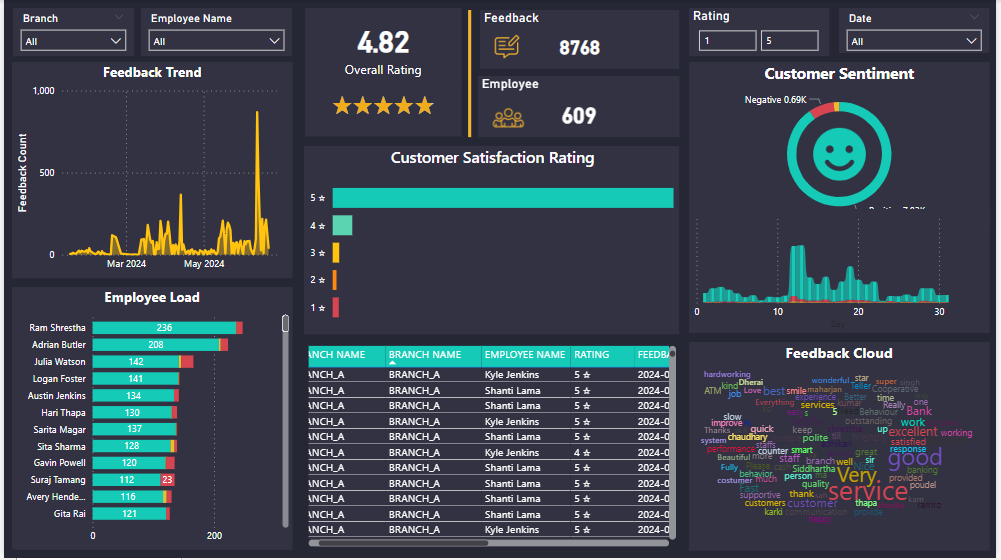Select the 5-star satisfaction rating bar
The image size is (1001, 560).
point(502,198)
